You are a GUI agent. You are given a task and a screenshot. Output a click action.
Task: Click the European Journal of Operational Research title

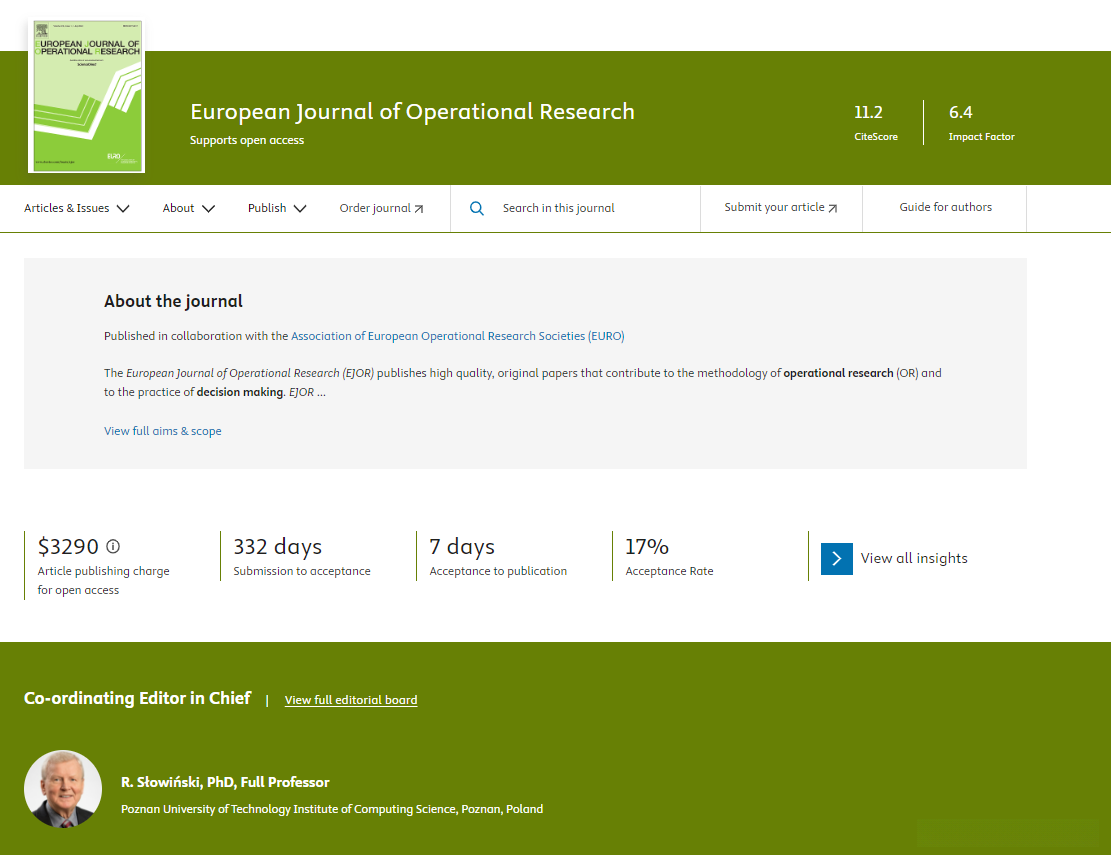pyautogui.click(x=412, y=111)
